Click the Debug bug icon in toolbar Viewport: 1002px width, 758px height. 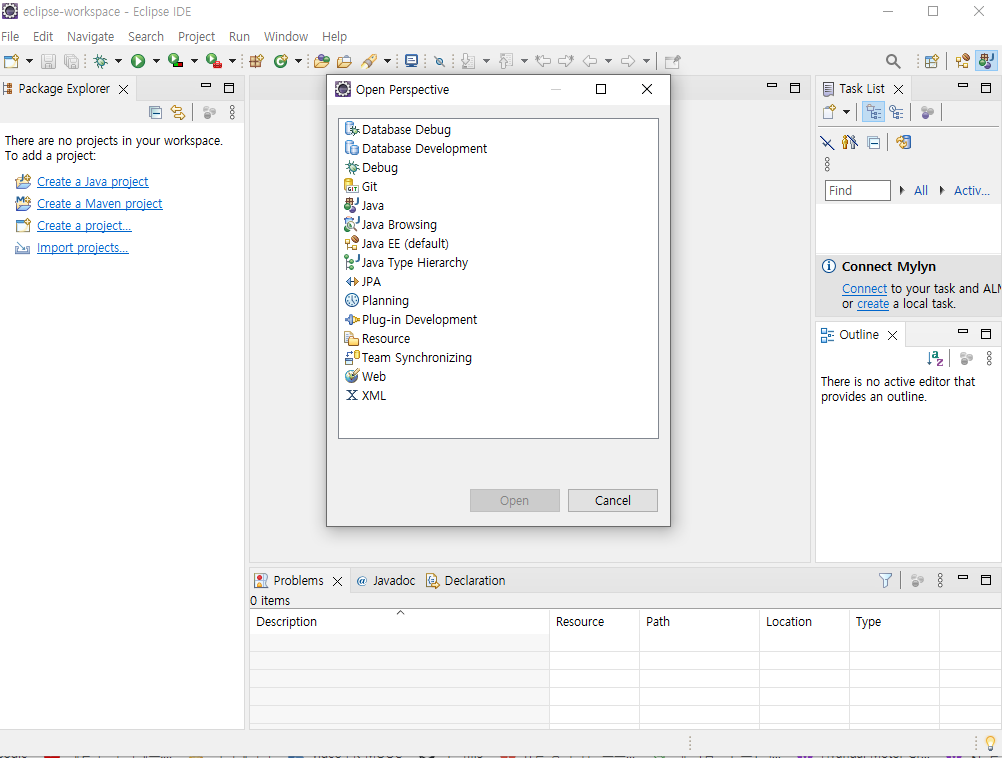click(100, 61)
